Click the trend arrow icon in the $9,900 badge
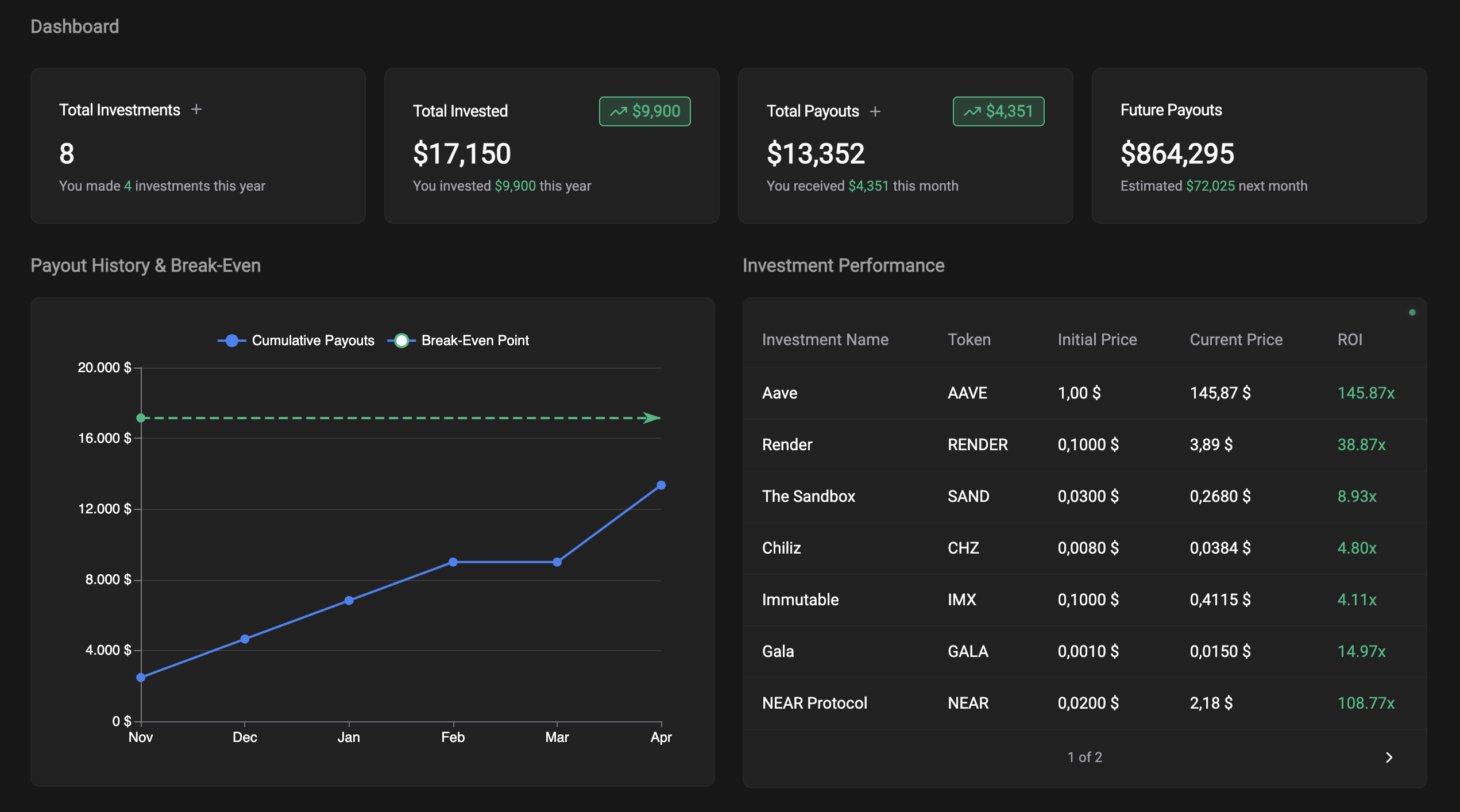 click(620, 111)
